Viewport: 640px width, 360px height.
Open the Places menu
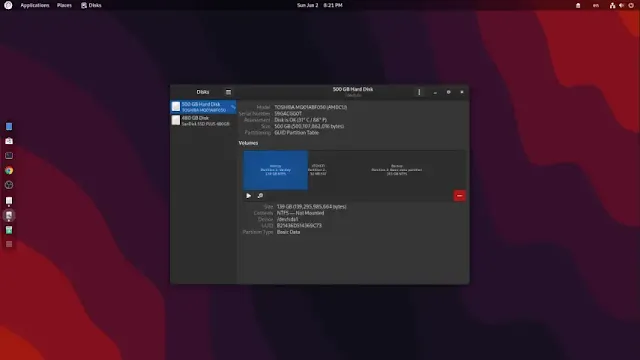click(64, 5)
